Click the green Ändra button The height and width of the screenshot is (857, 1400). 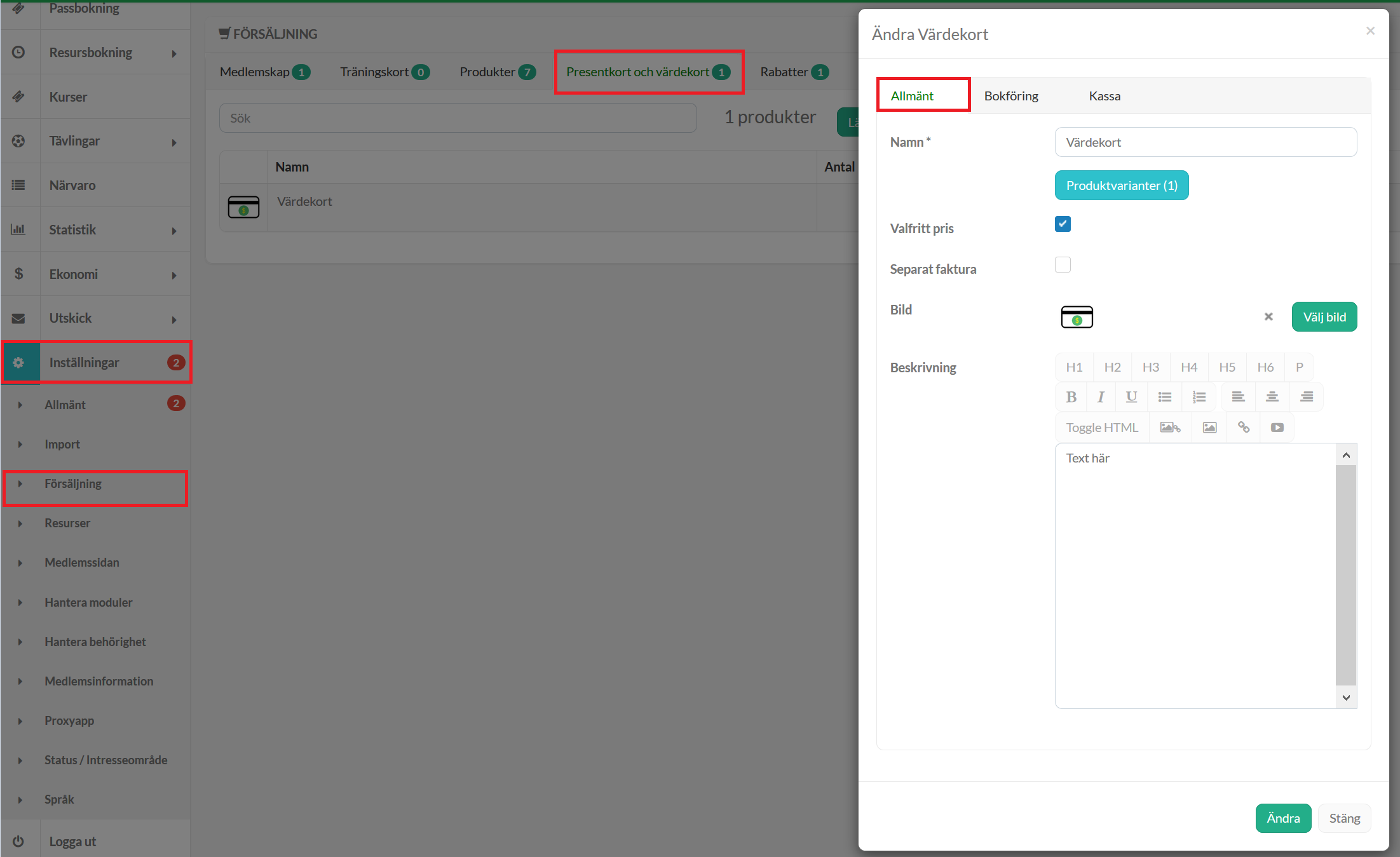(x=1282, y=818)
